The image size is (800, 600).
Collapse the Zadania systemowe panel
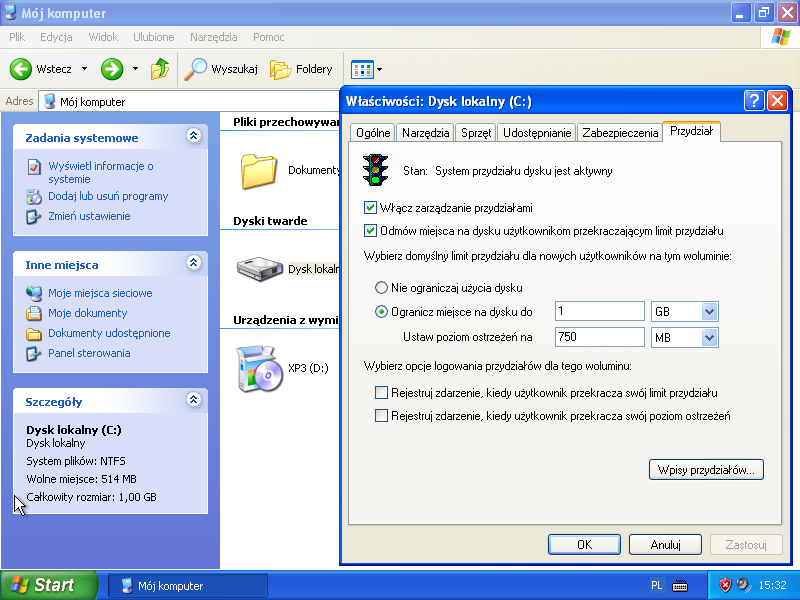click(x=194, y=137)
